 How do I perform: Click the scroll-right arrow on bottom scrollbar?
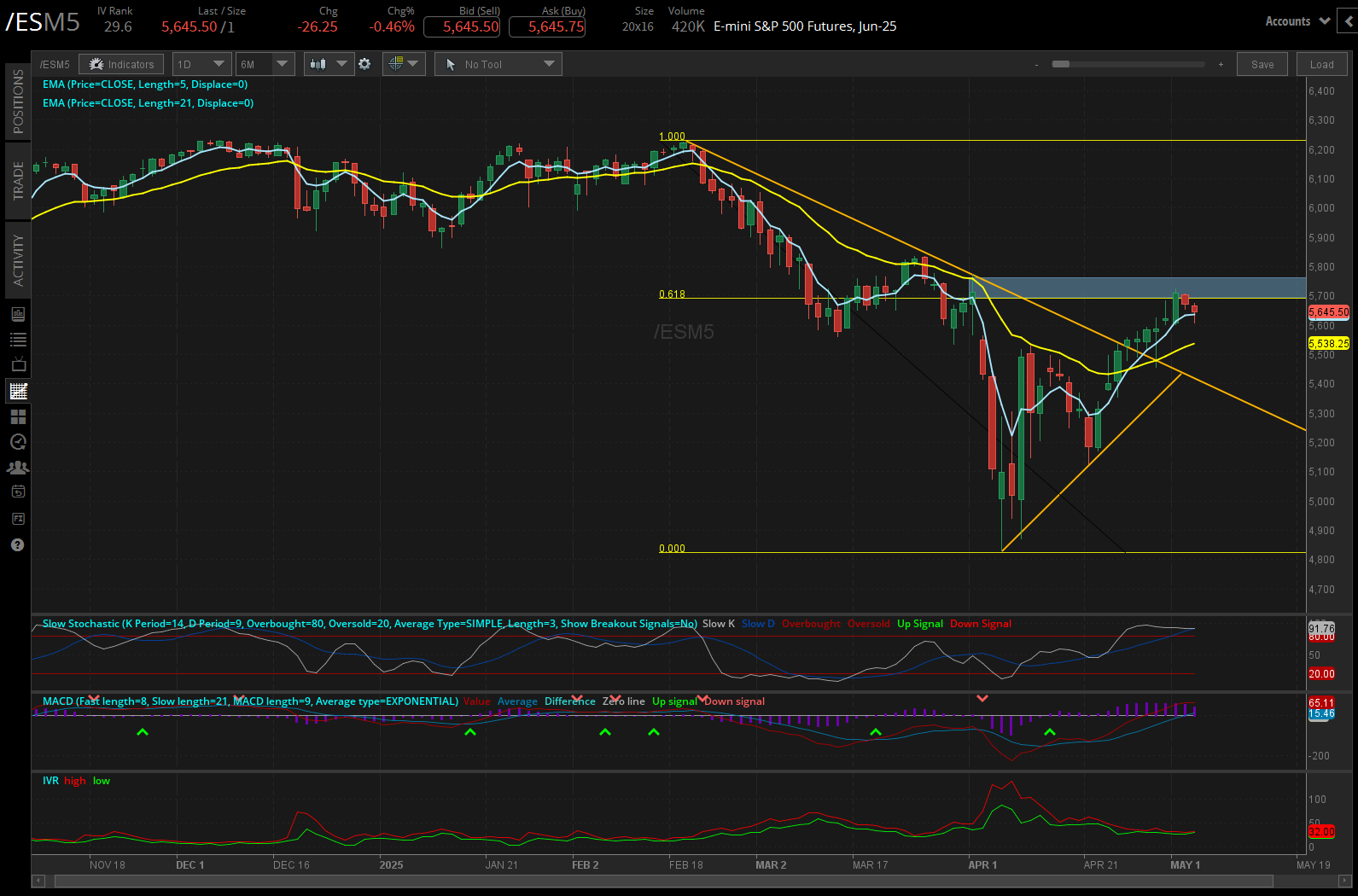1345,881
